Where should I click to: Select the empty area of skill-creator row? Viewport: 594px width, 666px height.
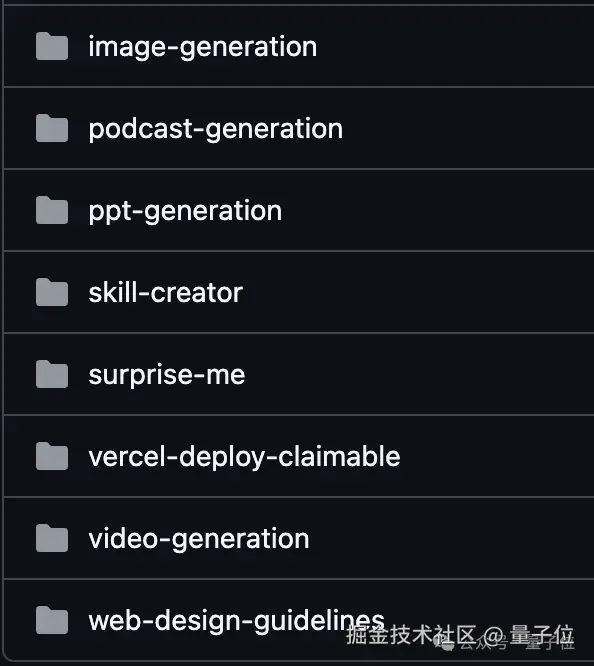416,292
